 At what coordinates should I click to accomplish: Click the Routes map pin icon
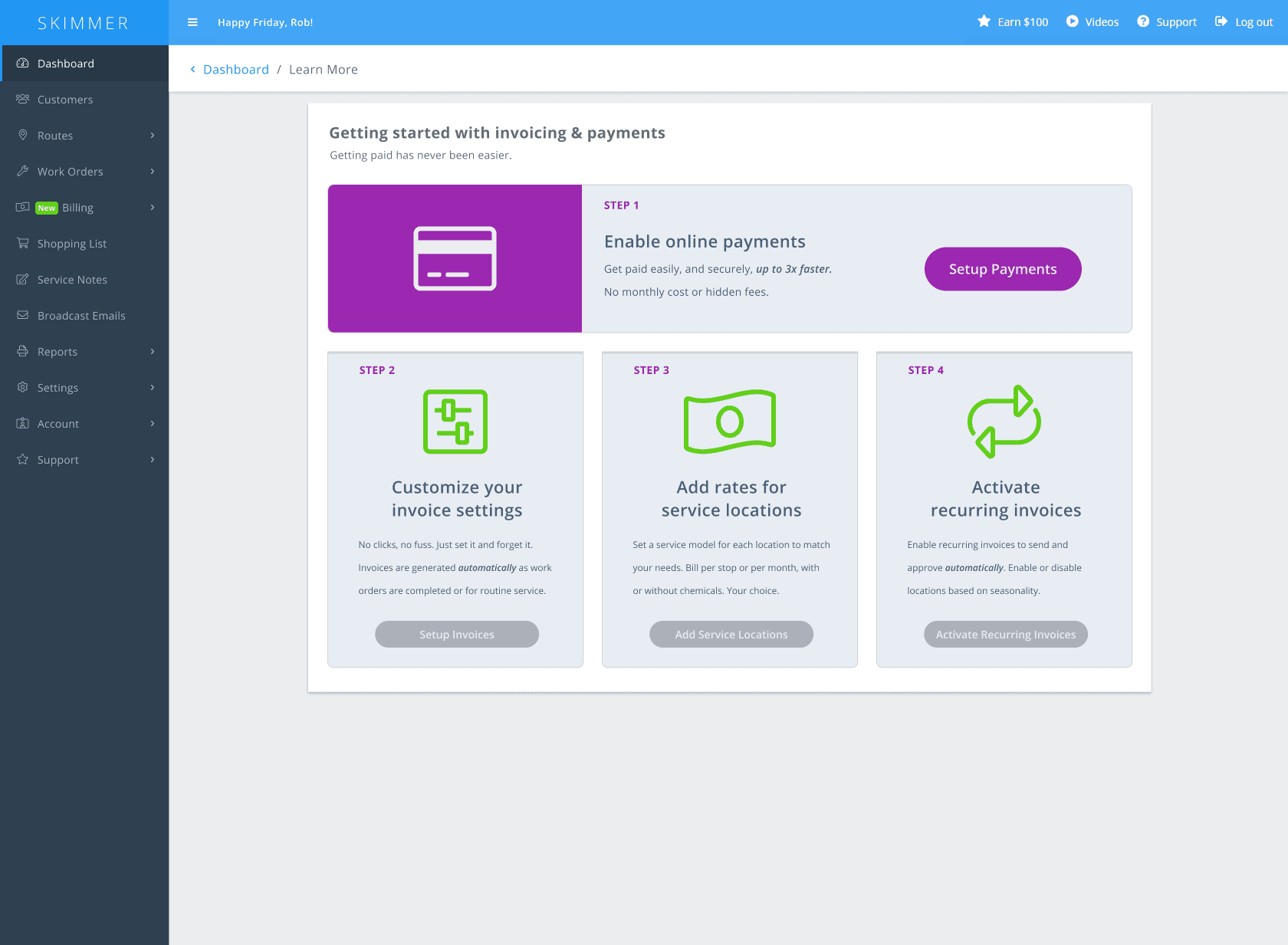pyautogui.click(x=23, y=135)
